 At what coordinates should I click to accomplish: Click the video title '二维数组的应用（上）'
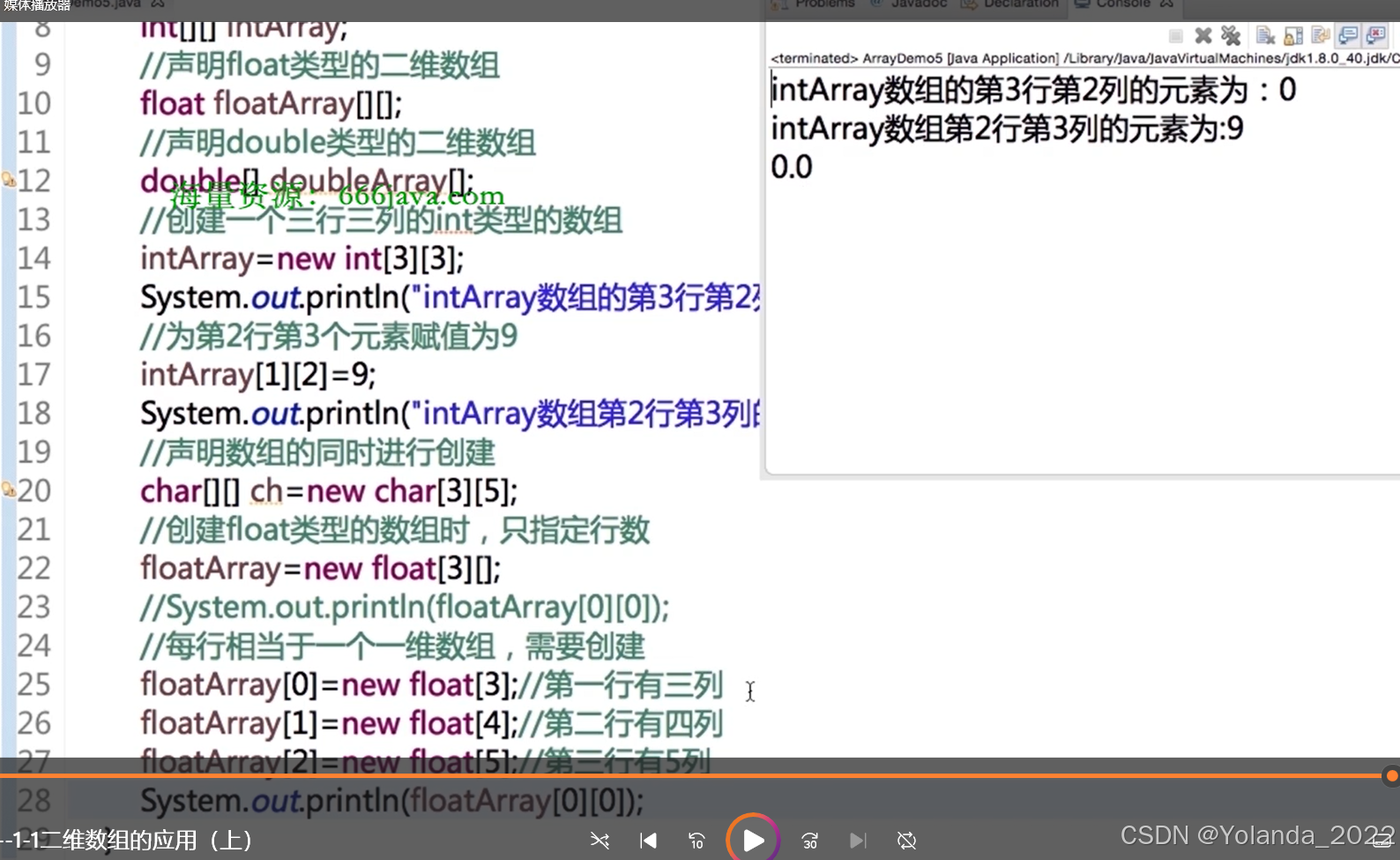click(x=145, y=841)
